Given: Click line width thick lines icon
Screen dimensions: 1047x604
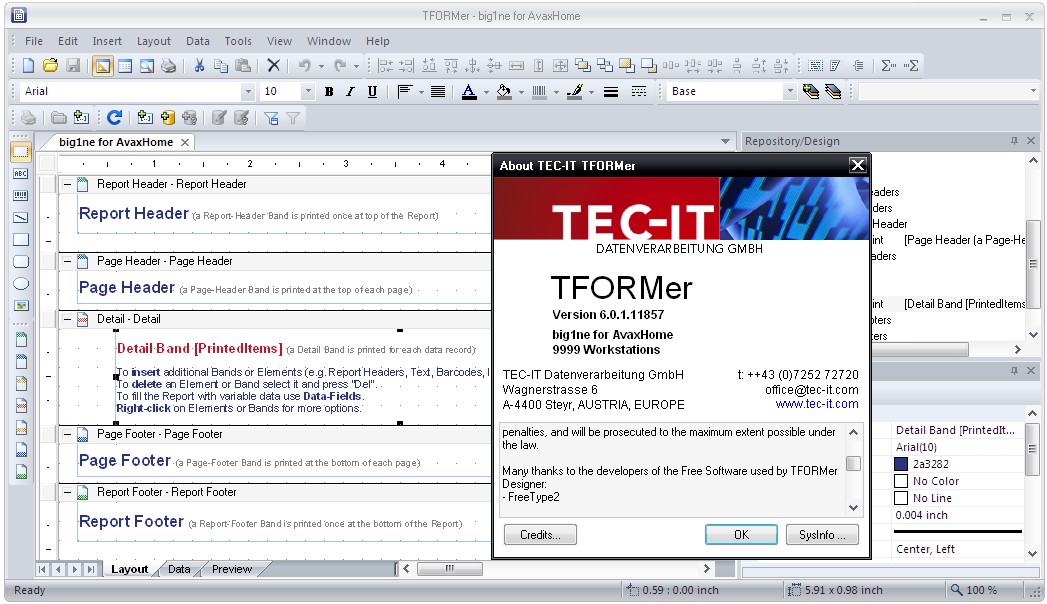Looking at the screenshot, I should tap(611, 91).
